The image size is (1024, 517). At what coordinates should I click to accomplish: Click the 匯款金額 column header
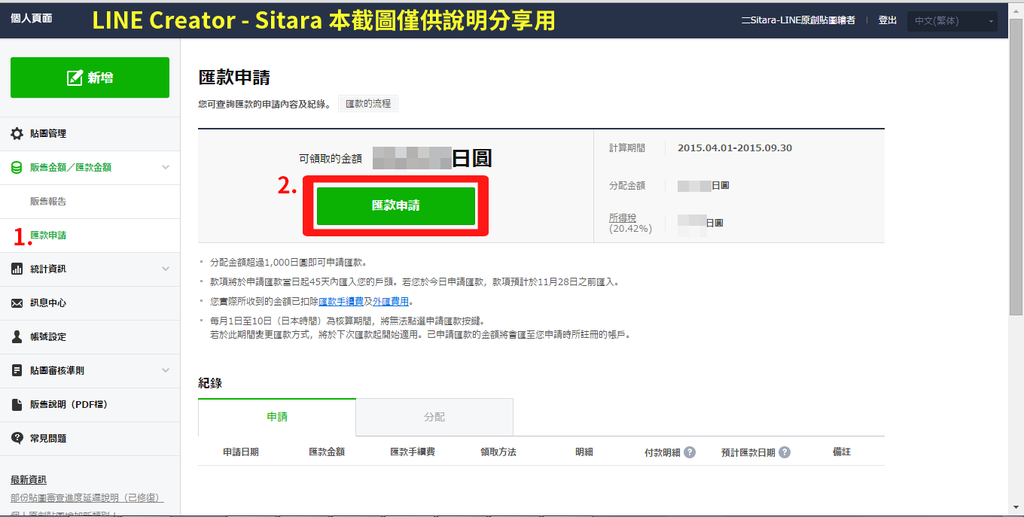click(327, 452)
